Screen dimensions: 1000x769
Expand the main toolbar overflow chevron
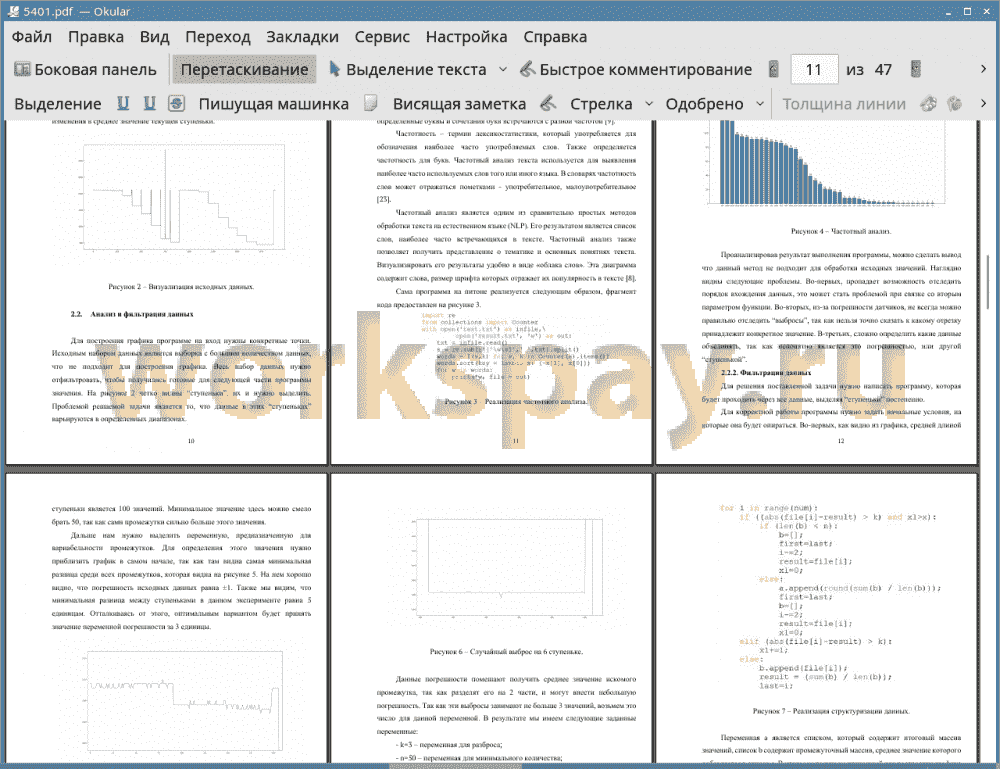pyautogui.click(x=983, y=69)
